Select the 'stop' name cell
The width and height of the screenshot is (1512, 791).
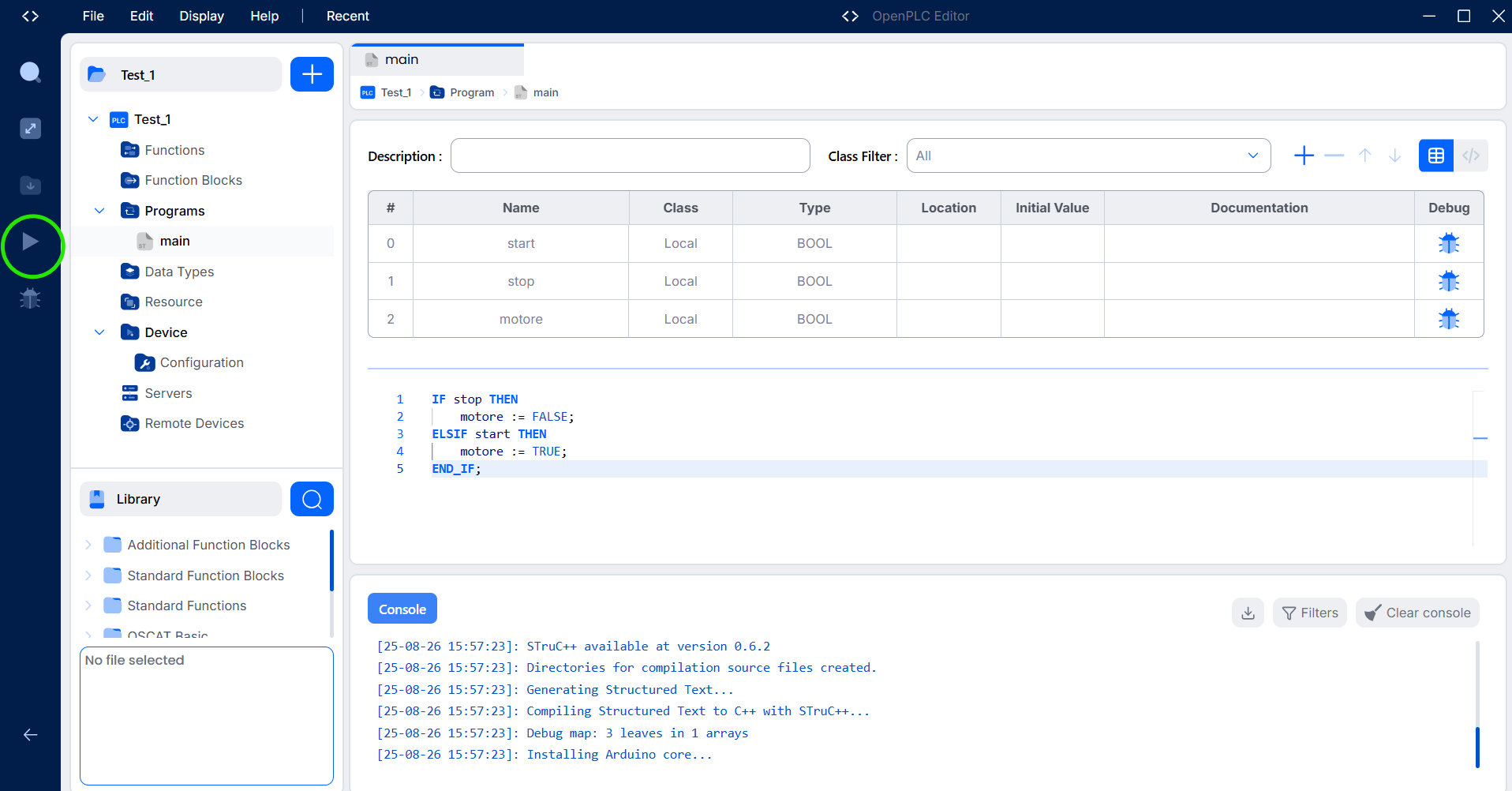(521, 281)
